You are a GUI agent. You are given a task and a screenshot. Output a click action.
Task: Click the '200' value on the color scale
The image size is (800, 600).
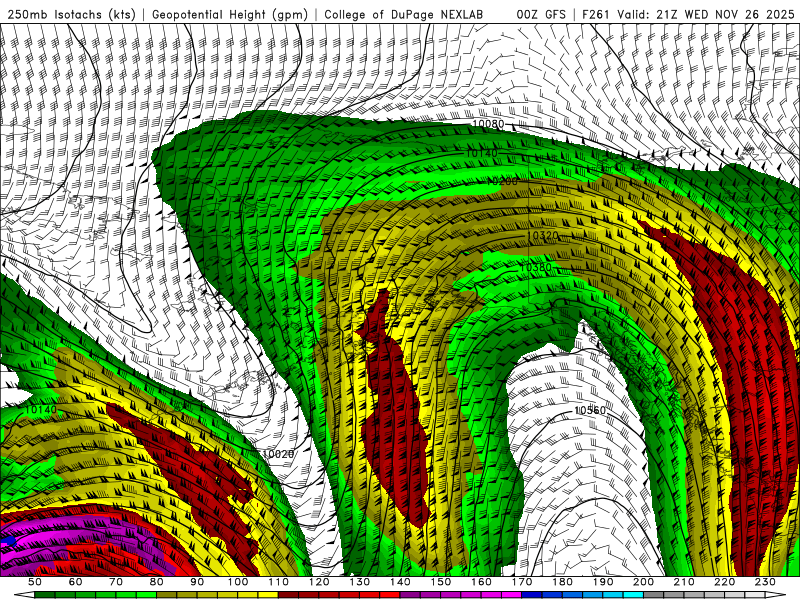point(643,582)
